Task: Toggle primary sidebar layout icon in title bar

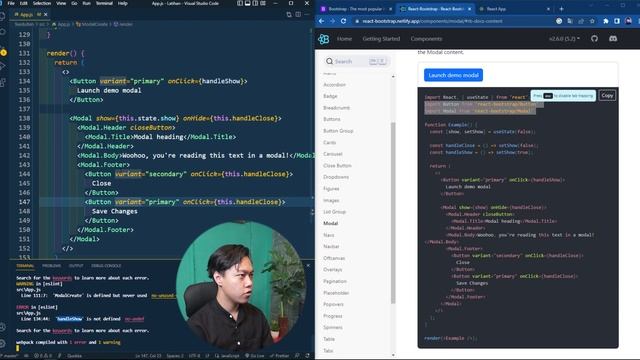Action: 240,3
